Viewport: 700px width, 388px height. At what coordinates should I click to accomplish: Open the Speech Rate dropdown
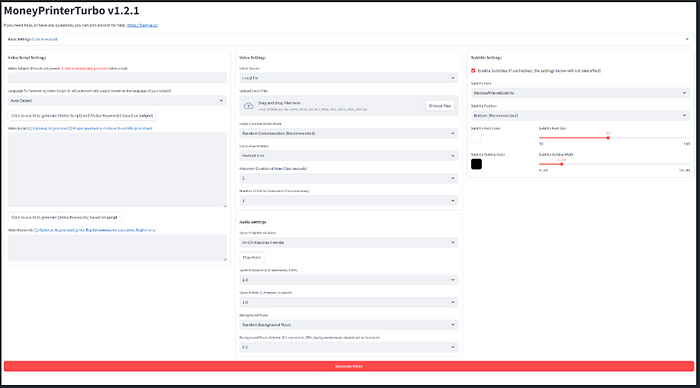click(348, 302)
